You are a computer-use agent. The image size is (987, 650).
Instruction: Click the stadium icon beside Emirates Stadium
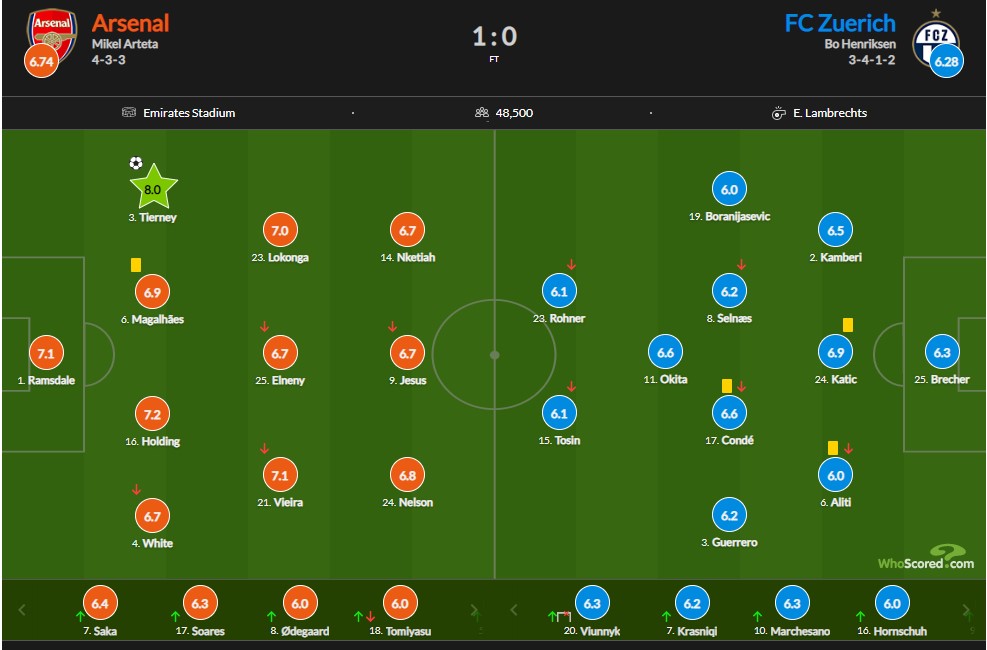point(128,113)
